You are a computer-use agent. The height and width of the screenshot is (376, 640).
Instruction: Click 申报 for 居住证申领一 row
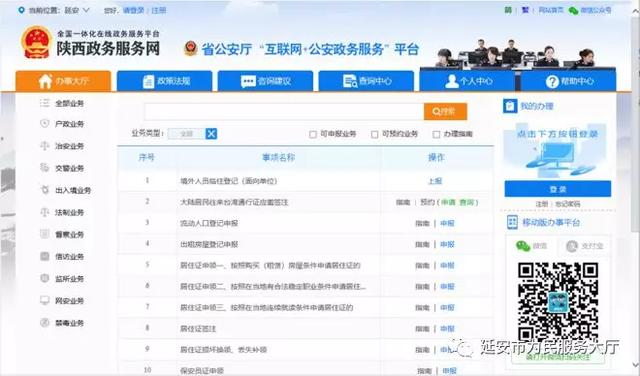coord(447,266)
